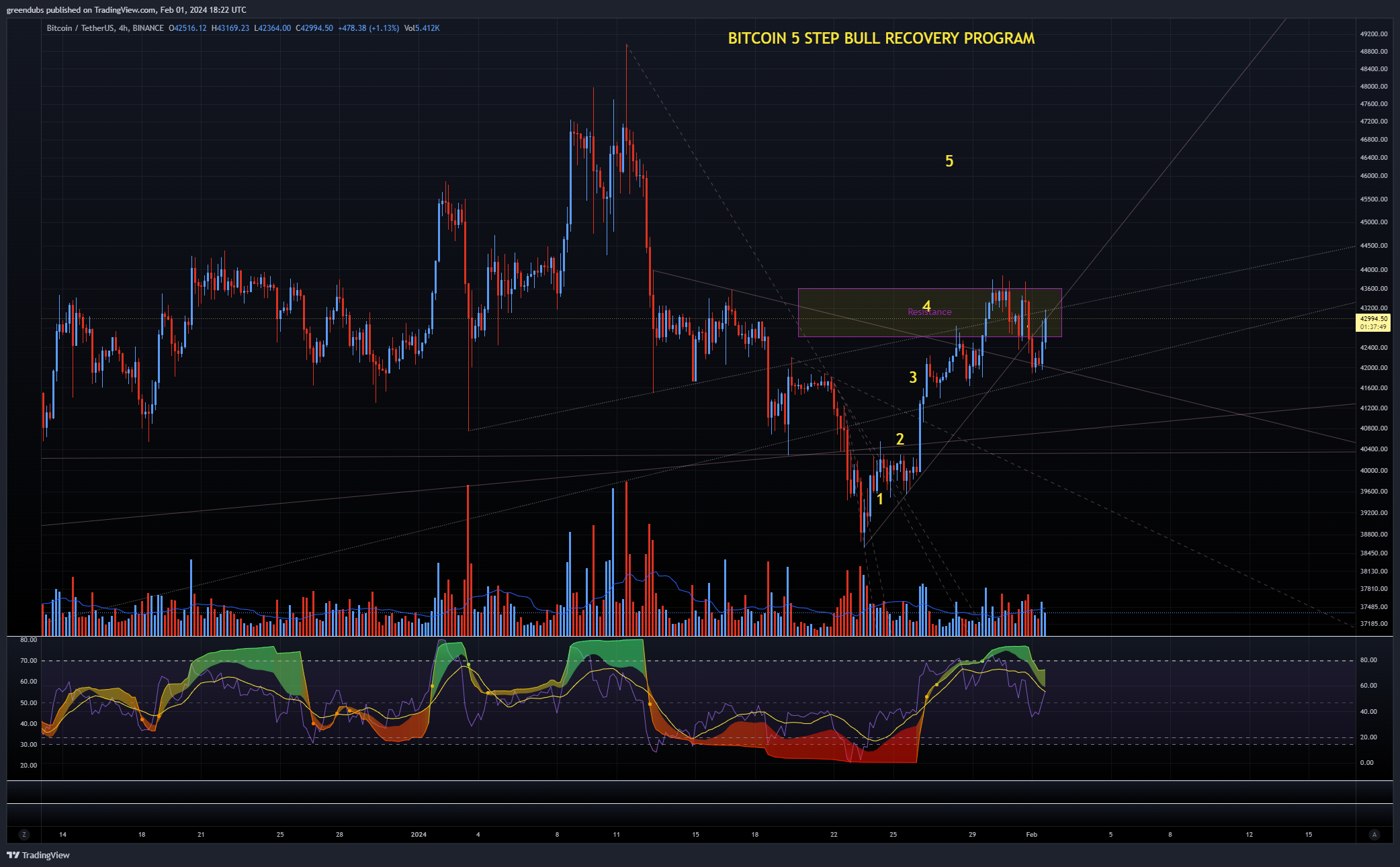Click the Z timezone button on the time axis
Image resolution: width=1400 pixels, height=867 pixels.
(x=24, y=835)
